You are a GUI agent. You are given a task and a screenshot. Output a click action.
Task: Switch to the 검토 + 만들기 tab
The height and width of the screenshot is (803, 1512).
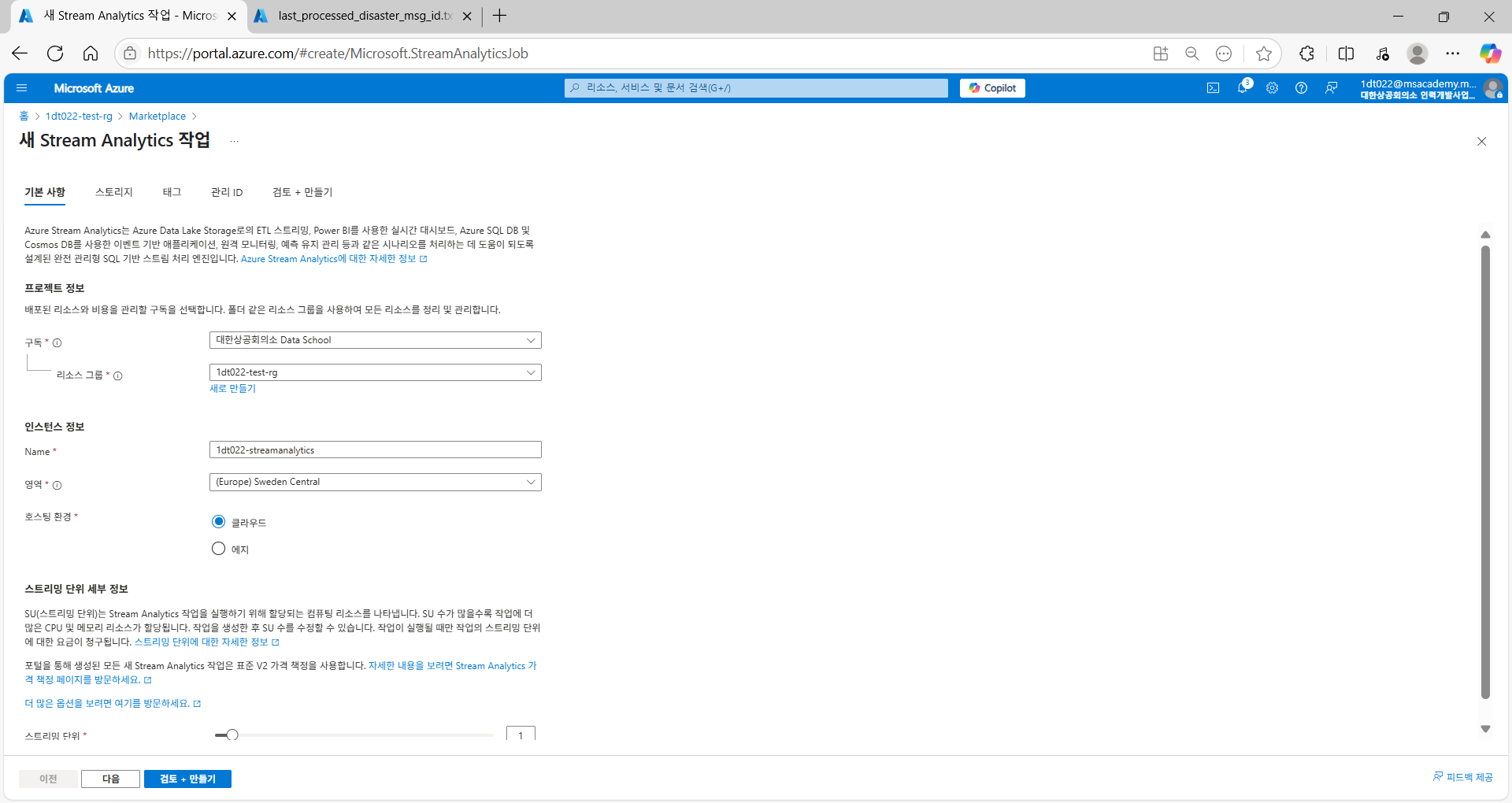(302, 192)
